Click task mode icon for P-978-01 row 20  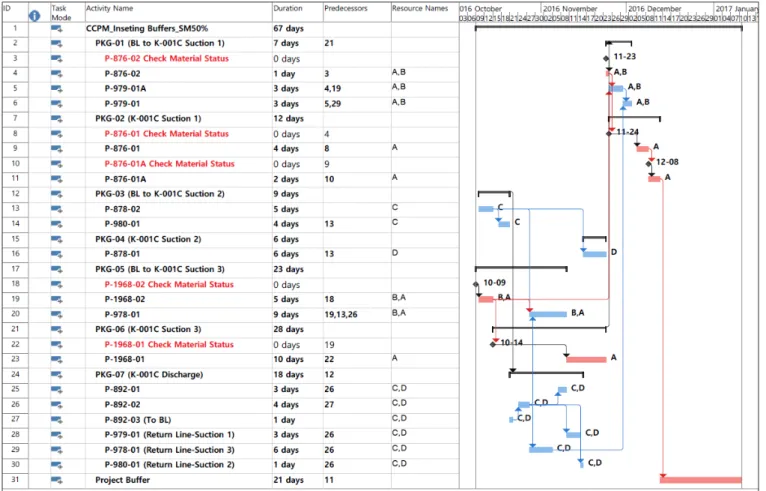pyautogui.click(x=57, y=315)
